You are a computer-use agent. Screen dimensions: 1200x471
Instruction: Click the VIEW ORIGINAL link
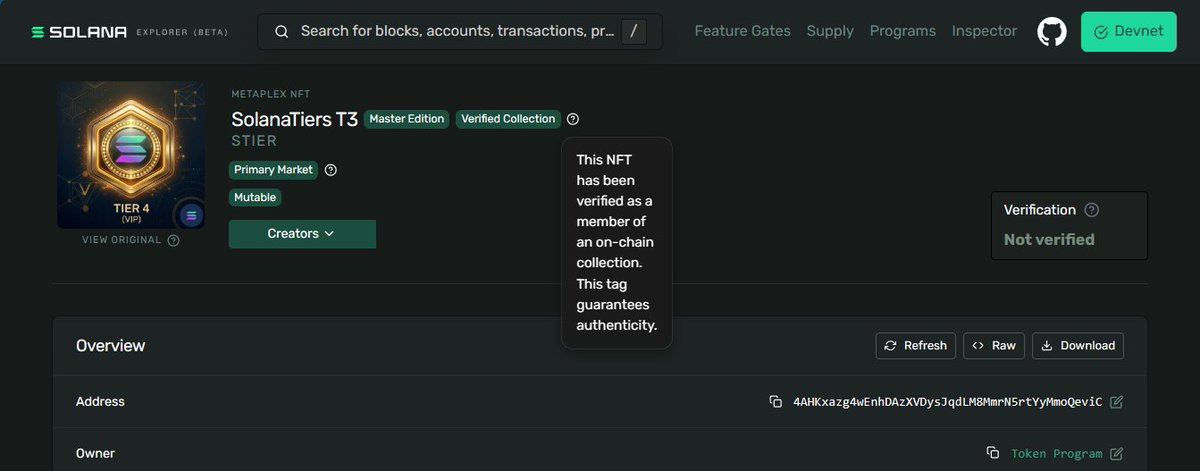click(x=121, y=240)
